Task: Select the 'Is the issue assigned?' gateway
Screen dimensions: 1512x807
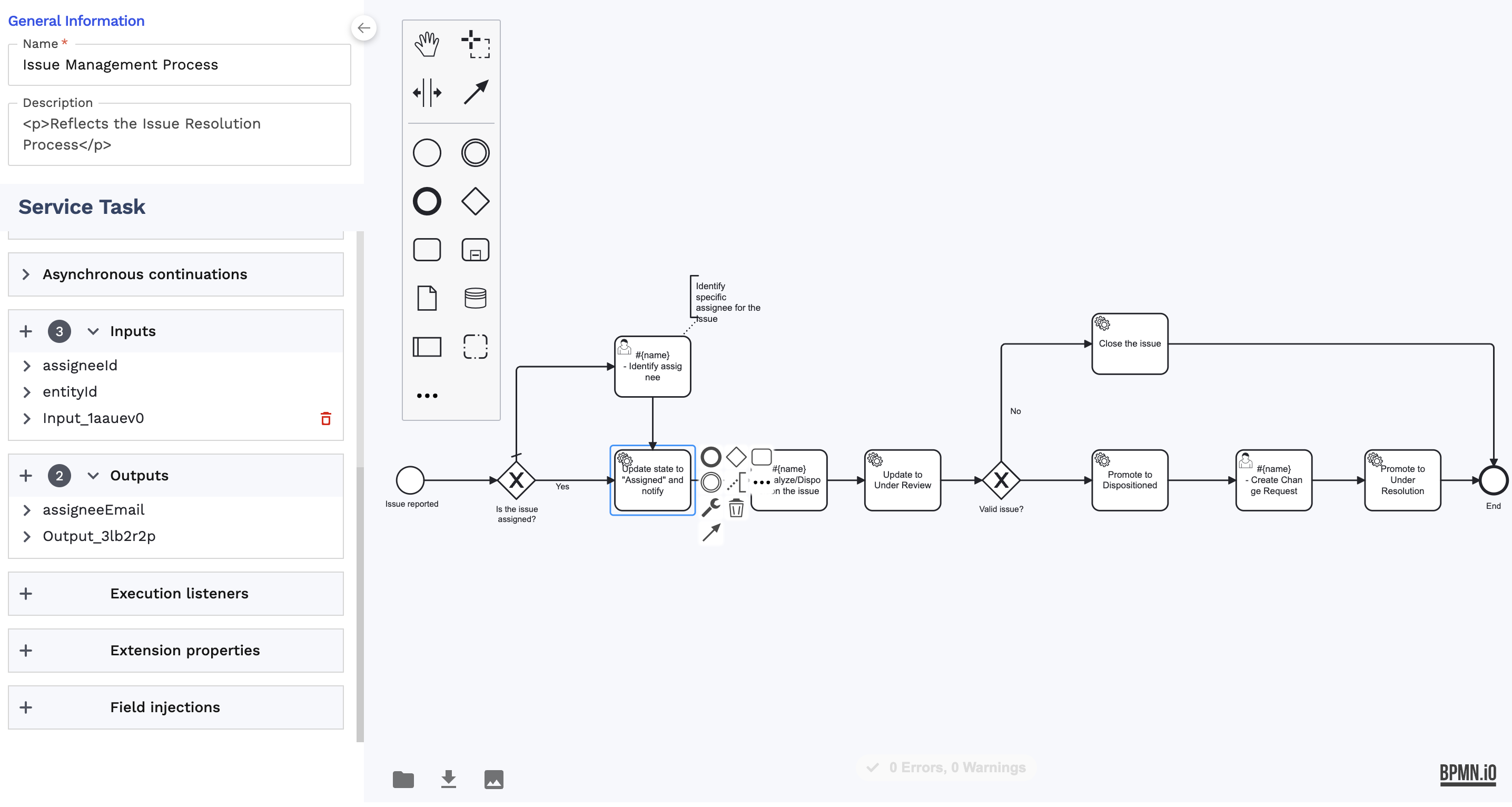Action: [516, 480]
